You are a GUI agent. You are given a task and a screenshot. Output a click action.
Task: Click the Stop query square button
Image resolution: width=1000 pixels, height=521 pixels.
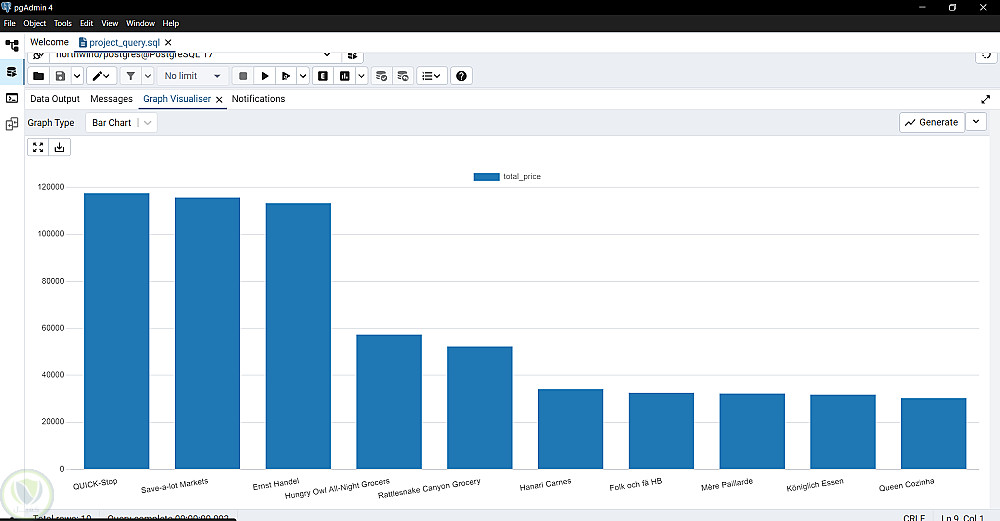tap(242, 76)
